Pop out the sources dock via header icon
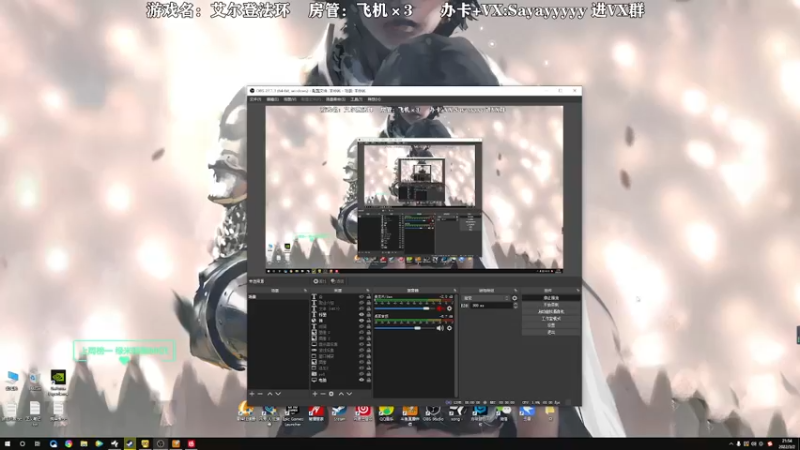Image resolution: width=800 pixels, height=450 pixels. [x=368, y=290]
